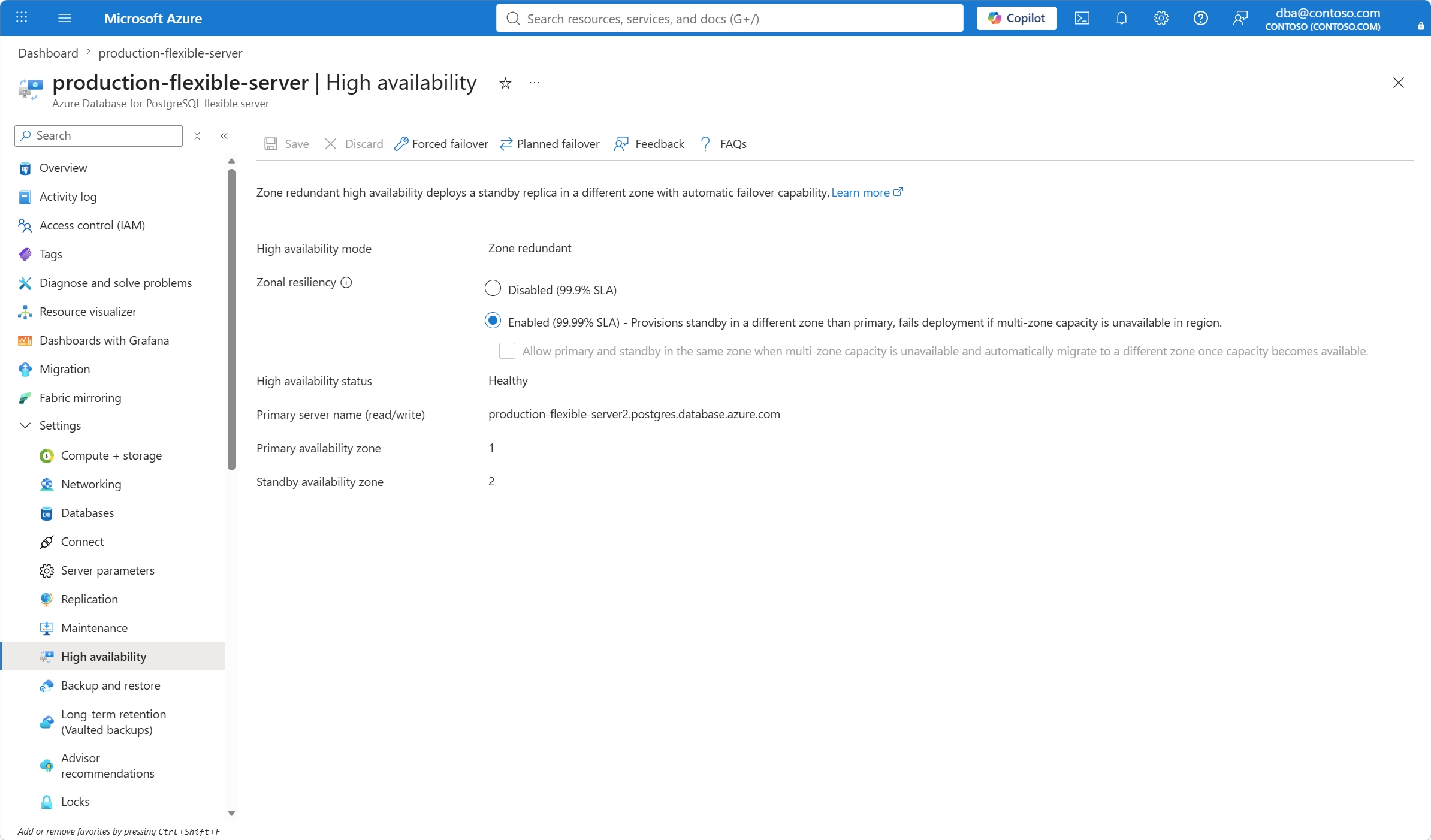Click the Planned failover toolbar button
Viewport: 1431px width, 840px height.
coord(550,144)
